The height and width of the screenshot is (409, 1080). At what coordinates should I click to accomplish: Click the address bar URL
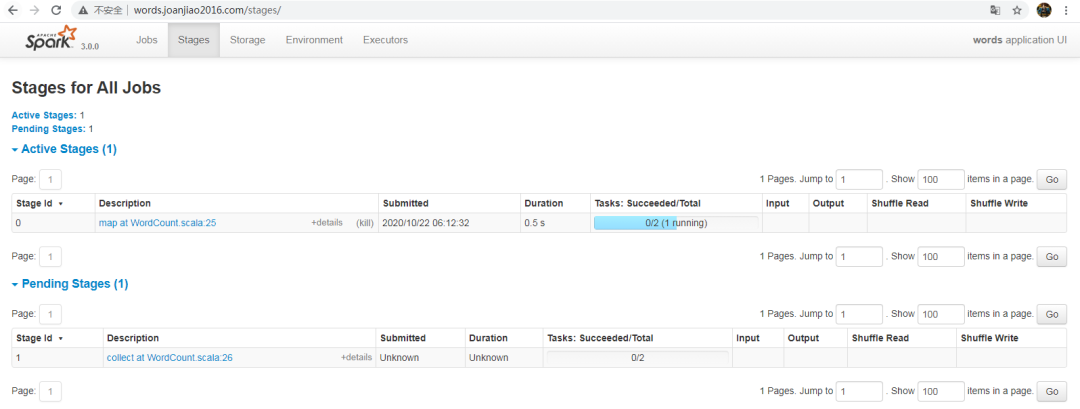tap(207, 10)
